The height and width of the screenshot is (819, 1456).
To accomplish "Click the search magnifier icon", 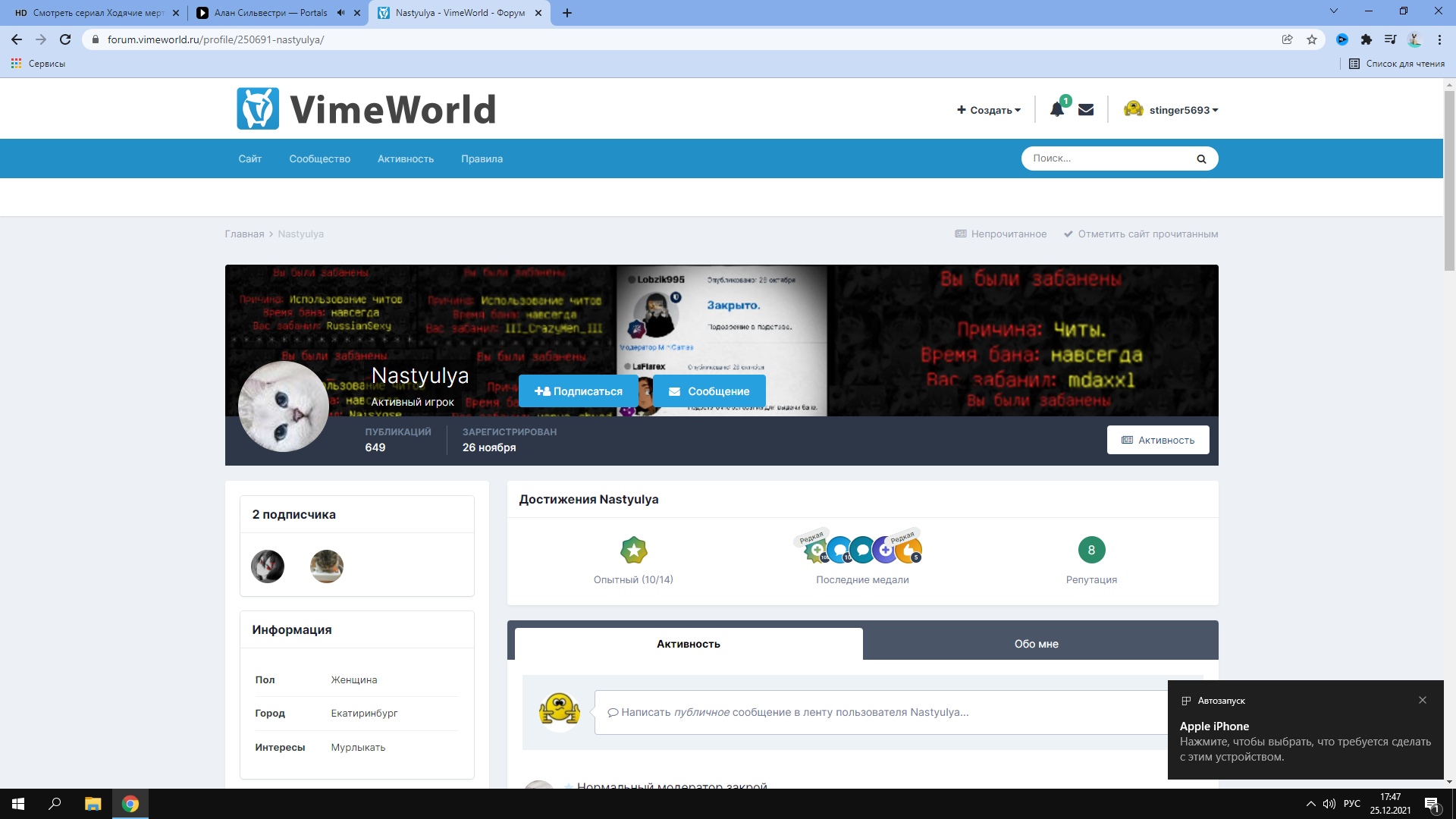I will click(1201, 159).
